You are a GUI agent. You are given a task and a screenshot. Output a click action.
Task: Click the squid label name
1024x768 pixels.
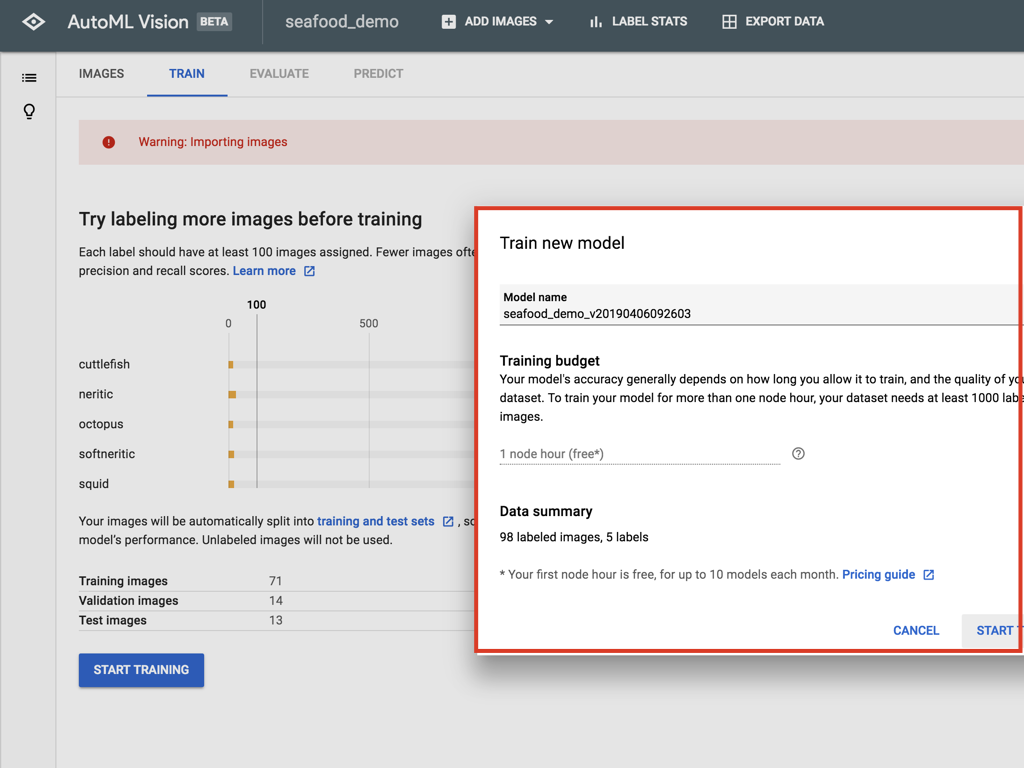pyautogui.click(x=94, y=484)
